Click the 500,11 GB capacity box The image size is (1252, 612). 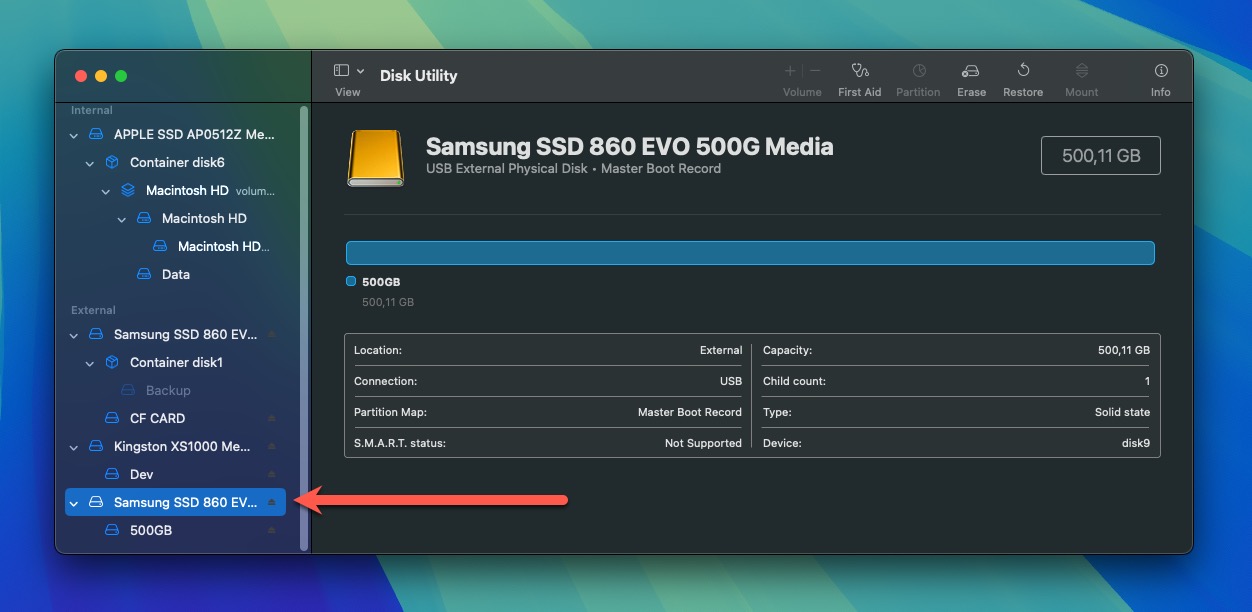pos(1101,156)
